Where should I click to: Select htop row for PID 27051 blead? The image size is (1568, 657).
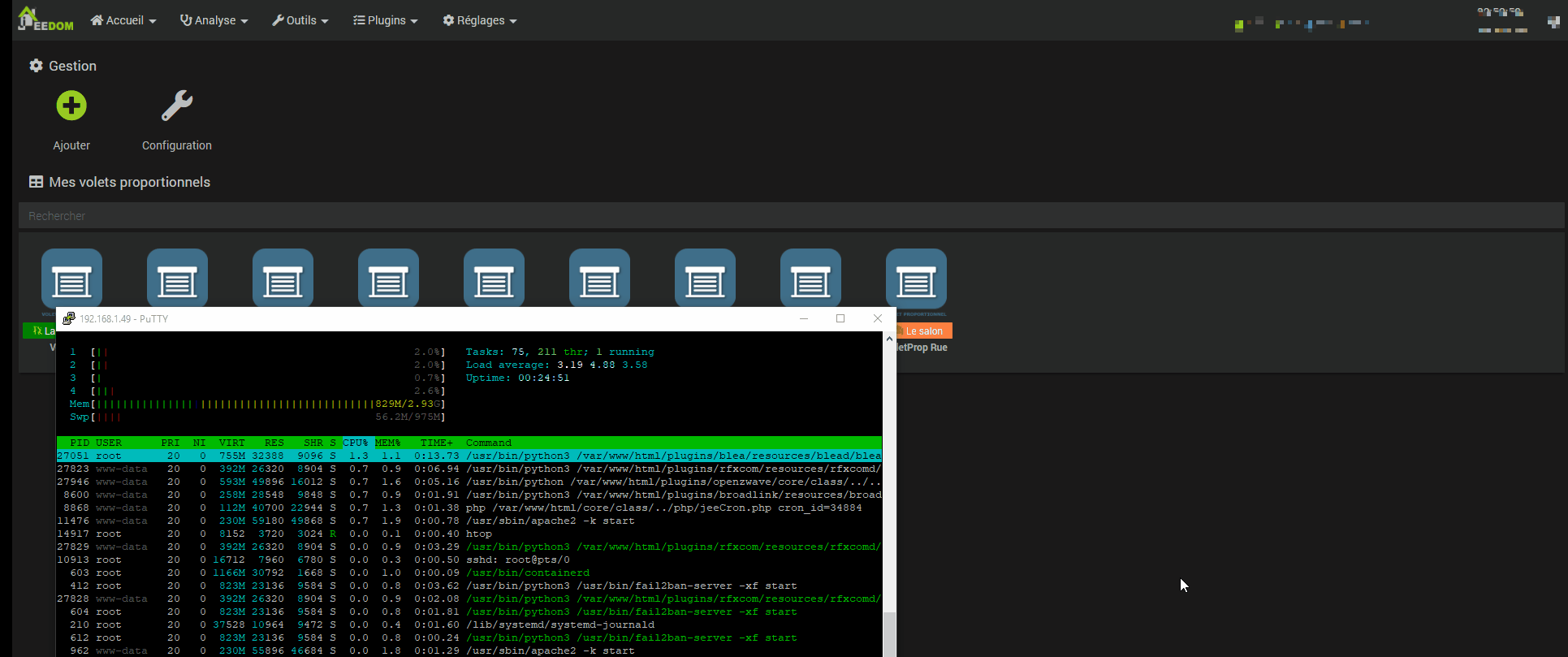tap(469, 456)
